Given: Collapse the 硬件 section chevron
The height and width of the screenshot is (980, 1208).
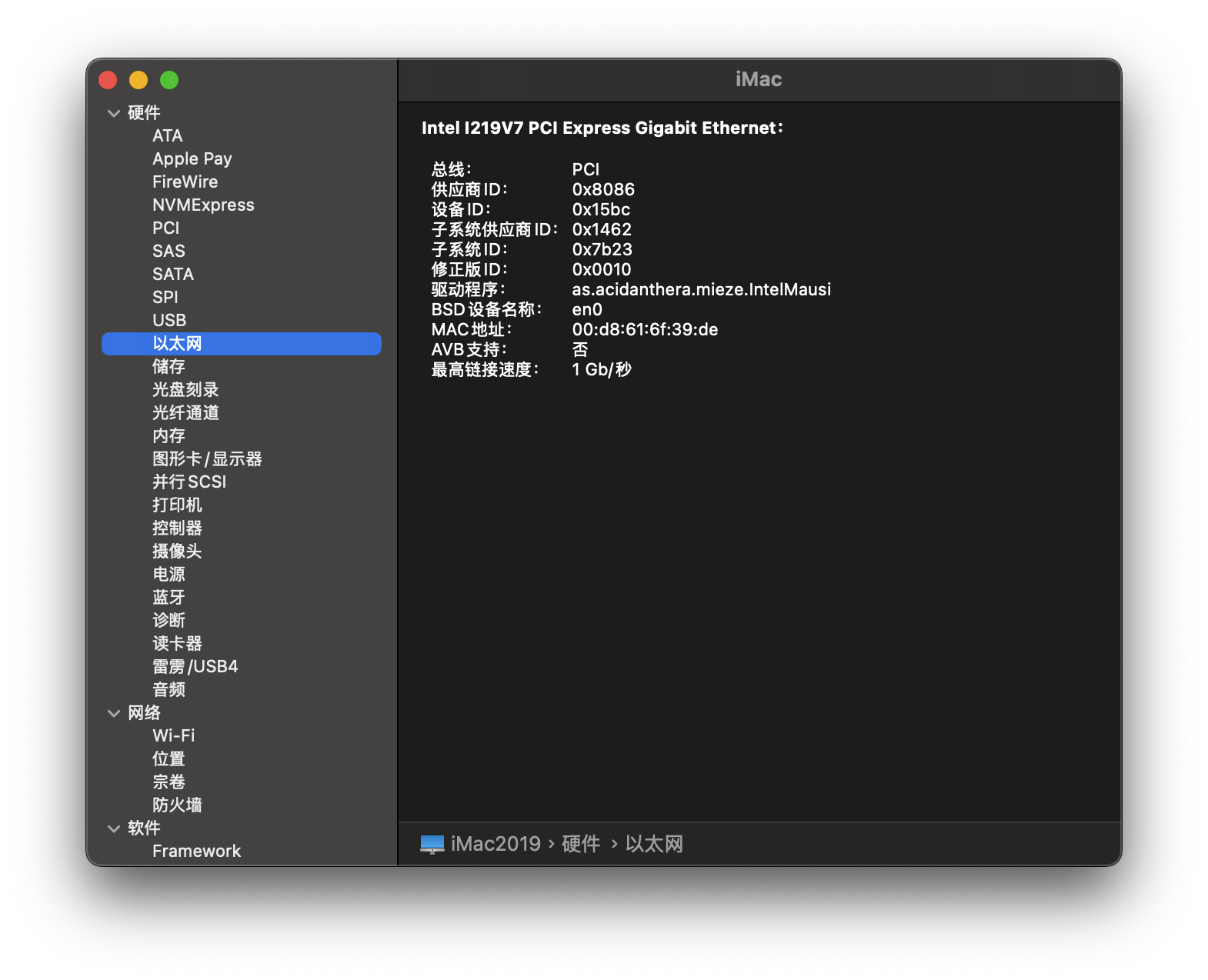Looking at the screenshot, I should click(x=114, y=113).
